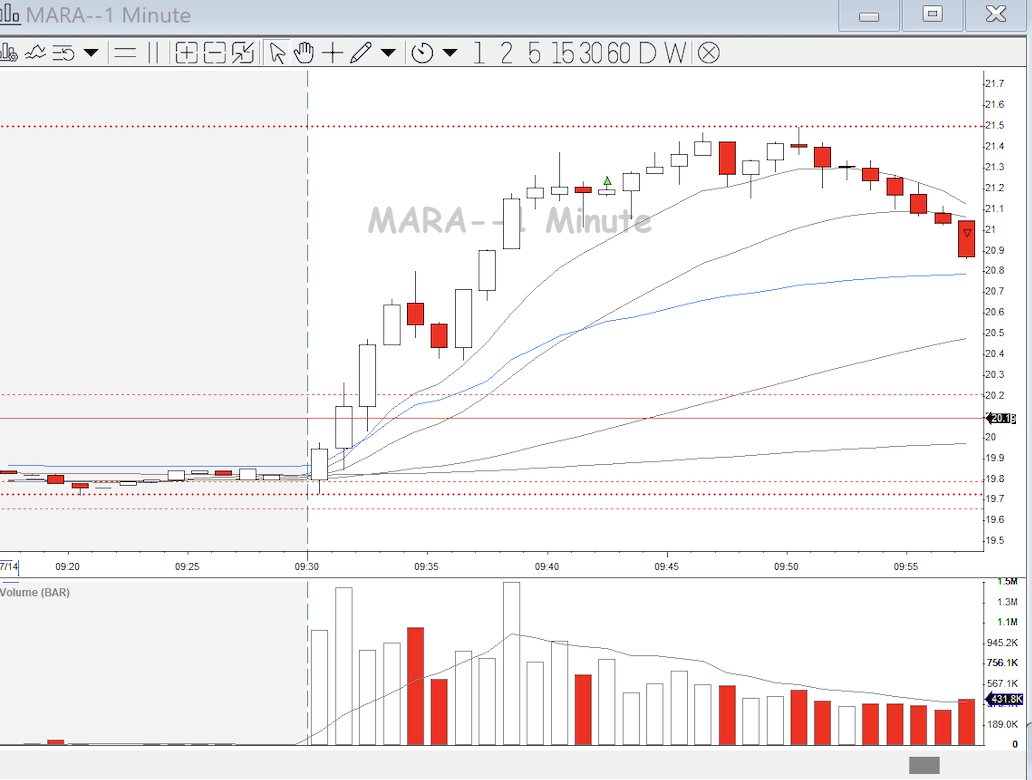The width and height of the screenshot is (1032, 780).
Task: Click the 20.1 current price tag
Action: pyautogui.click(x=1002, y=419)
